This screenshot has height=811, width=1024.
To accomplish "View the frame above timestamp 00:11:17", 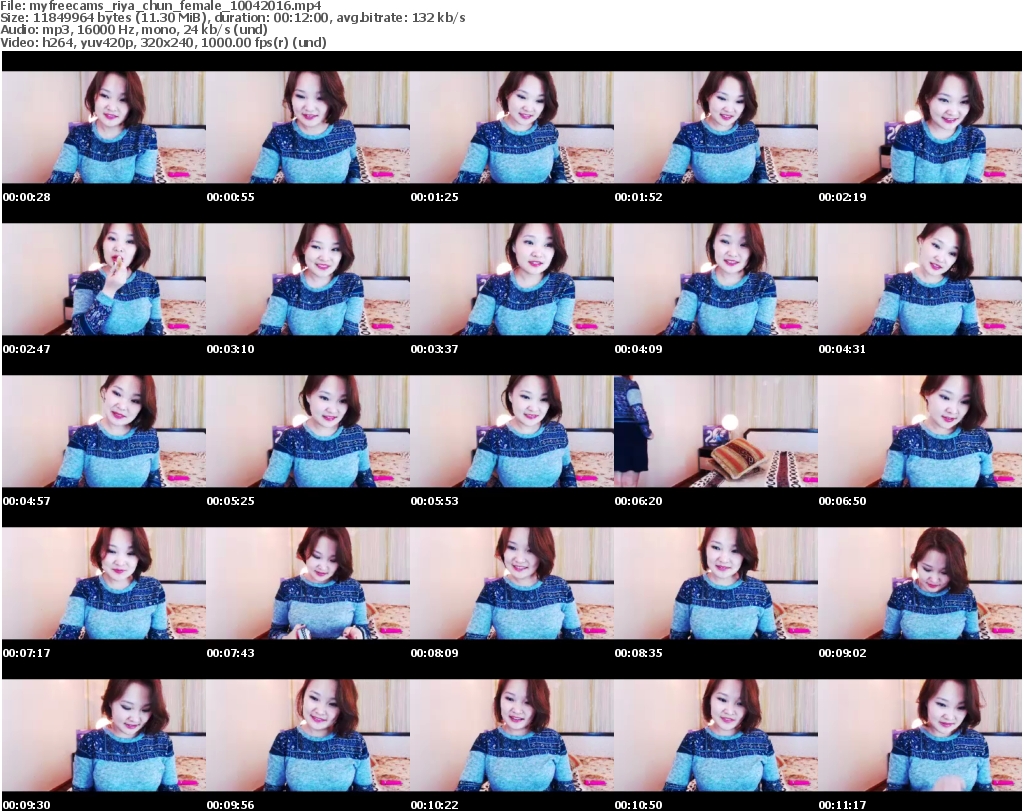I will click(x=920, y=735).
